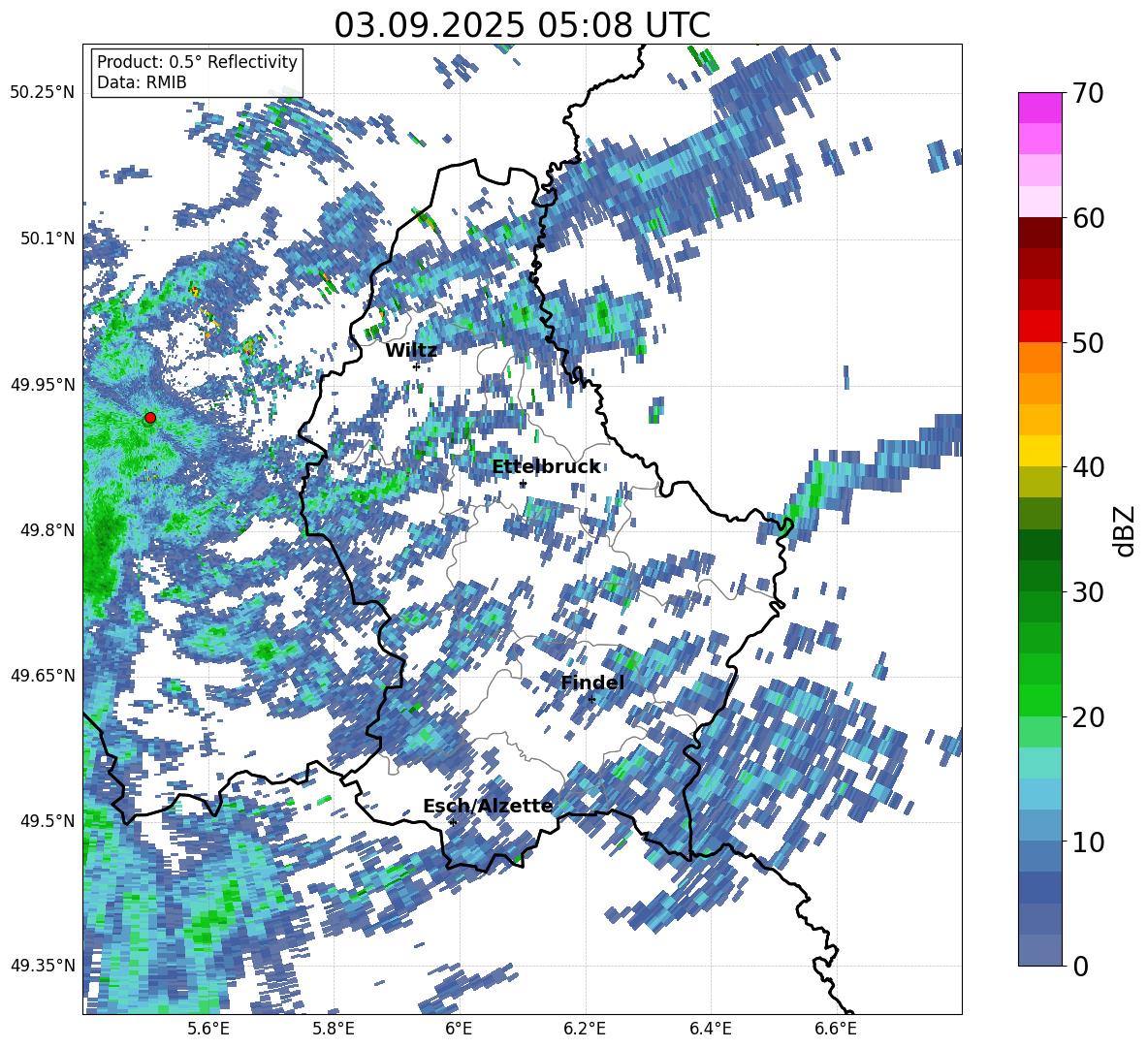Click the 6°E longitude label
Image resolution: width=1148 pixels, height=1048 pixels.
(x=459, y=1029)
